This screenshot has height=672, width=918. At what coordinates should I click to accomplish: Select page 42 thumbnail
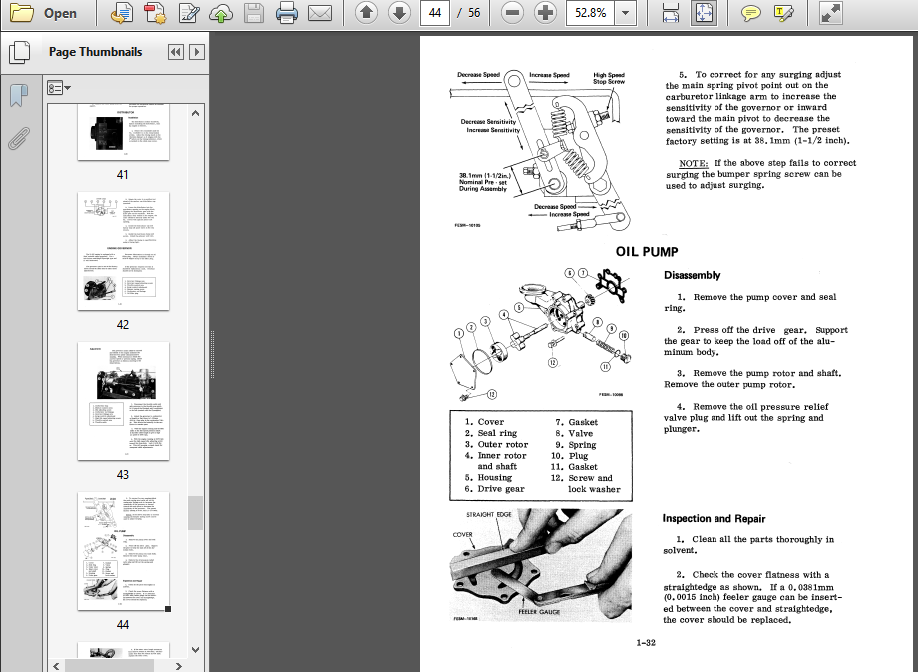pyautogui.click(x=123, y=251)
